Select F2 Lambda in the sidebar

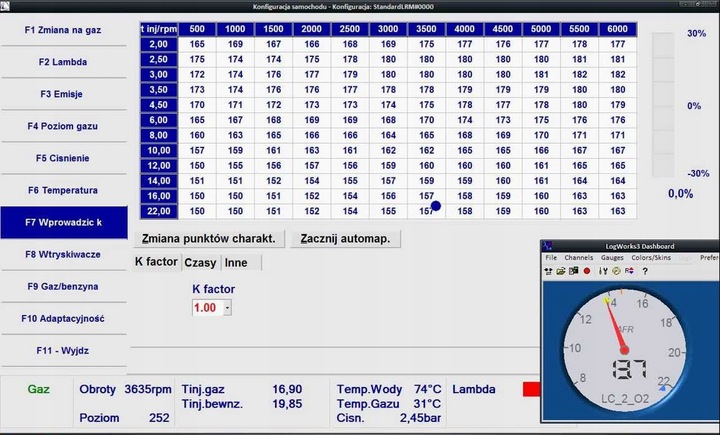(63, 62)
